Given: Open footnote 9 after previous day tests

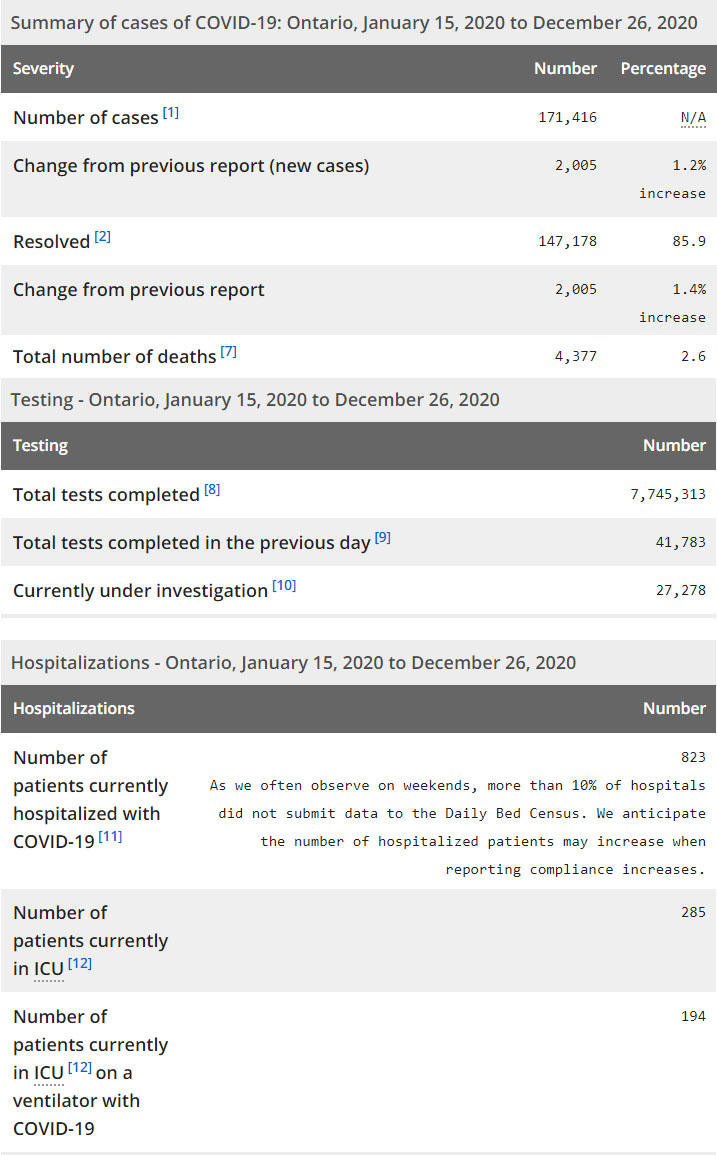Looking at the screenshot, I should click(x=383, y=538).
